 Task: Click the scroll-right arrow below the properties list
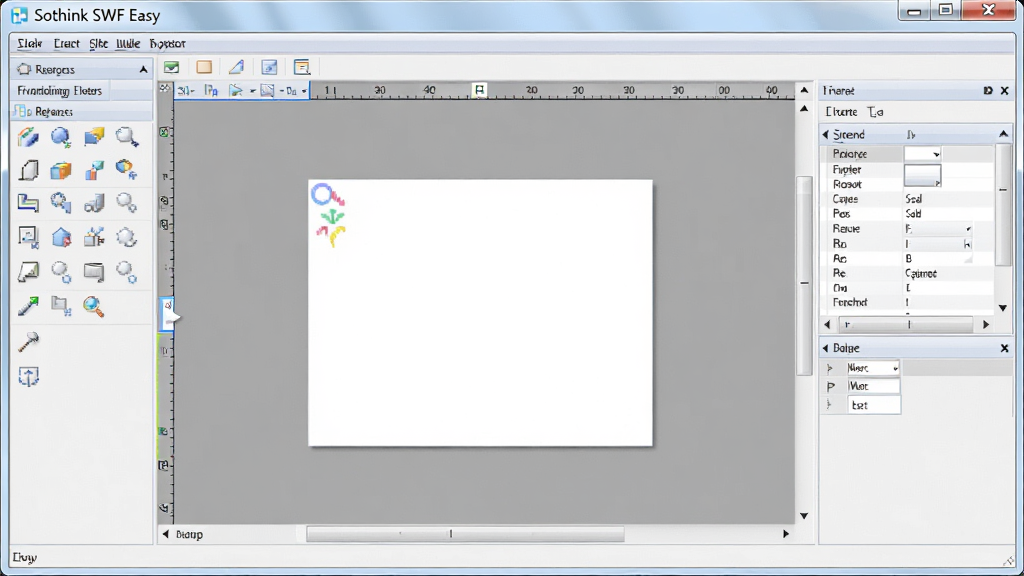click(x=986, y=325)
